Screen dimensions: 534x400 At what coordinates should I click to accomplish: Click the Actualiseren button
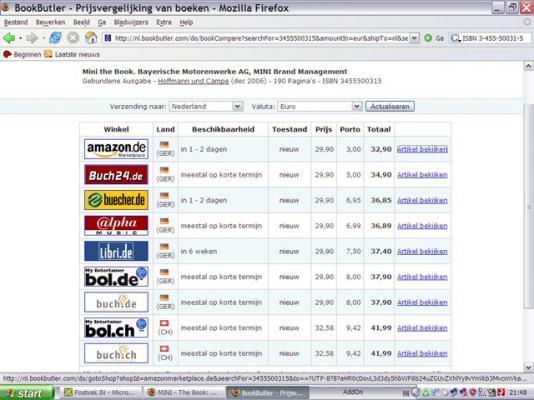click(390, 107)
